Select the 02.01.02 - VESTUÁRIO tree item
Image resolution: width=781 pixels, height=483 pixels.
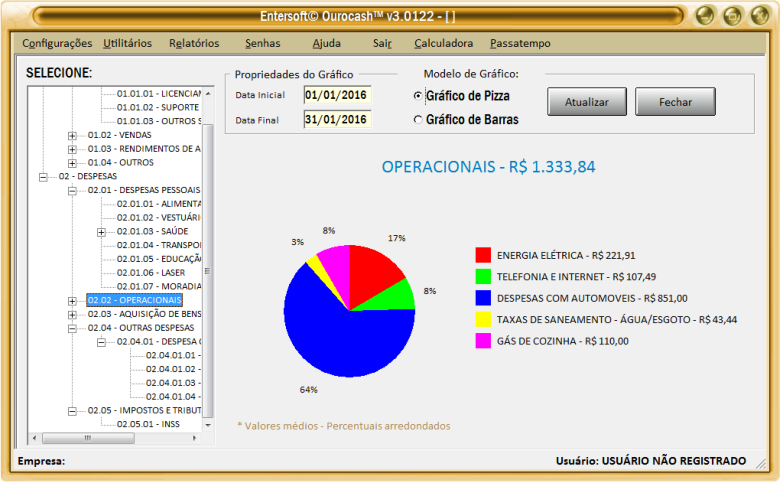[158, 218]
